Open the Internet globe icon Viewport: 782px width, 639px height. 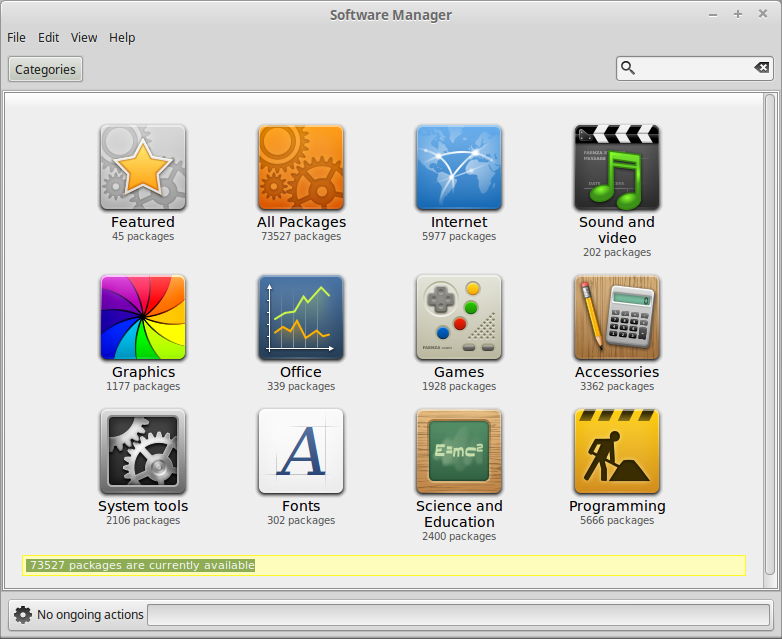pyautogui.click(x=459, y=167)
